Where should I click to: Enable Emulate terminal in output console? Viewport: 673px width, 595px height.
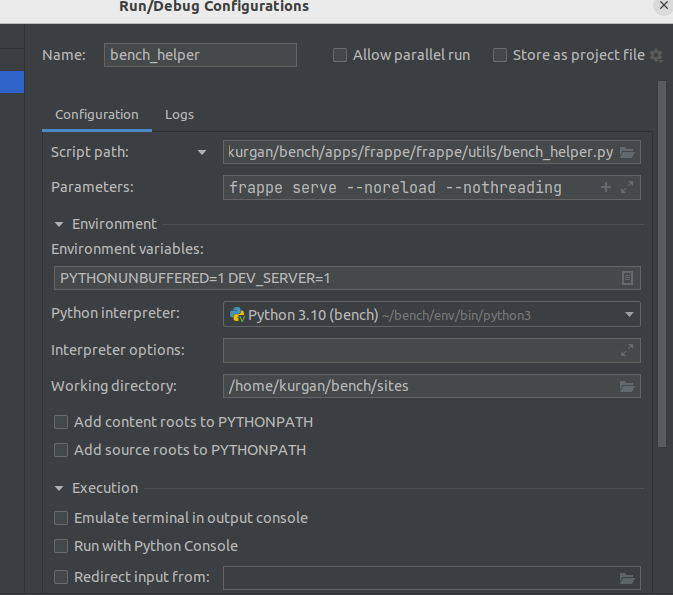[61, 518]
